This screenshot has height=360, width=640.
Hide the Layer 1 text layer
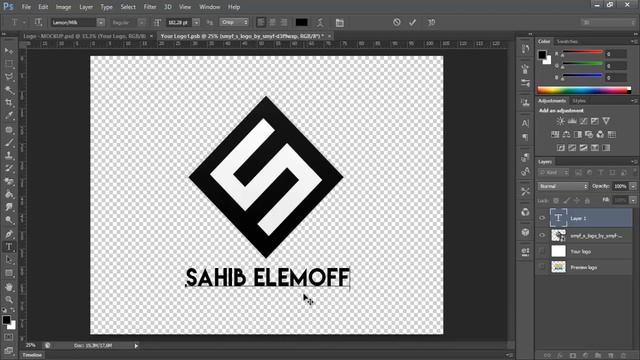coord(542,218)
